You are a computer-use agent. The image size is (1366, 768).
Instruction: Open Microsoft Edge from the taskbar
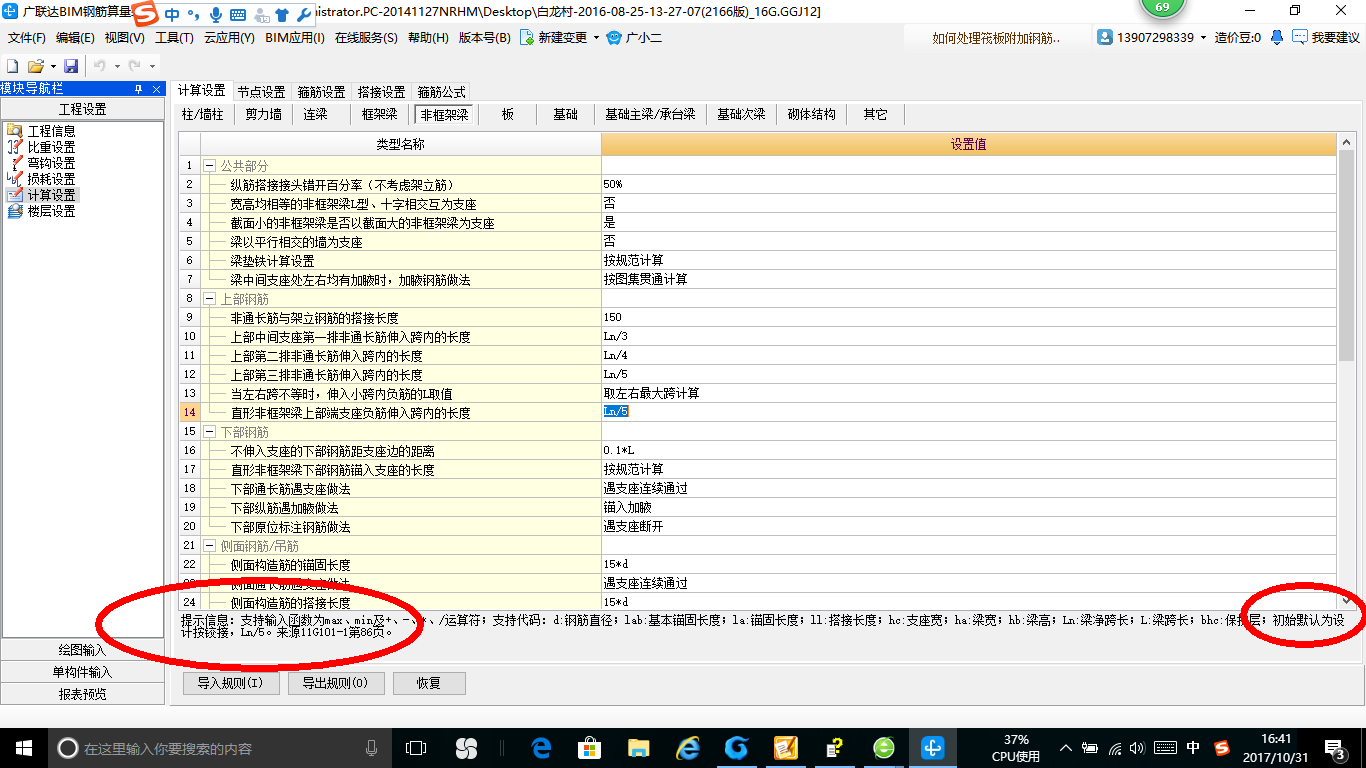tap(542, 747)
